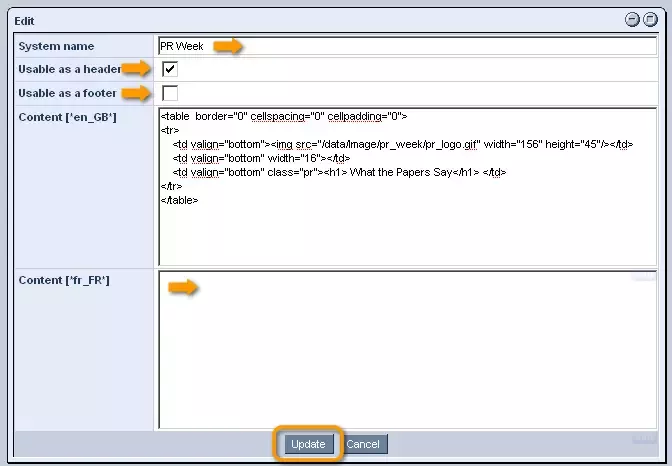Screen dimensions: 672x466
Task: Select the Content ['fr_FR'] label
Action: click(64, 280)
